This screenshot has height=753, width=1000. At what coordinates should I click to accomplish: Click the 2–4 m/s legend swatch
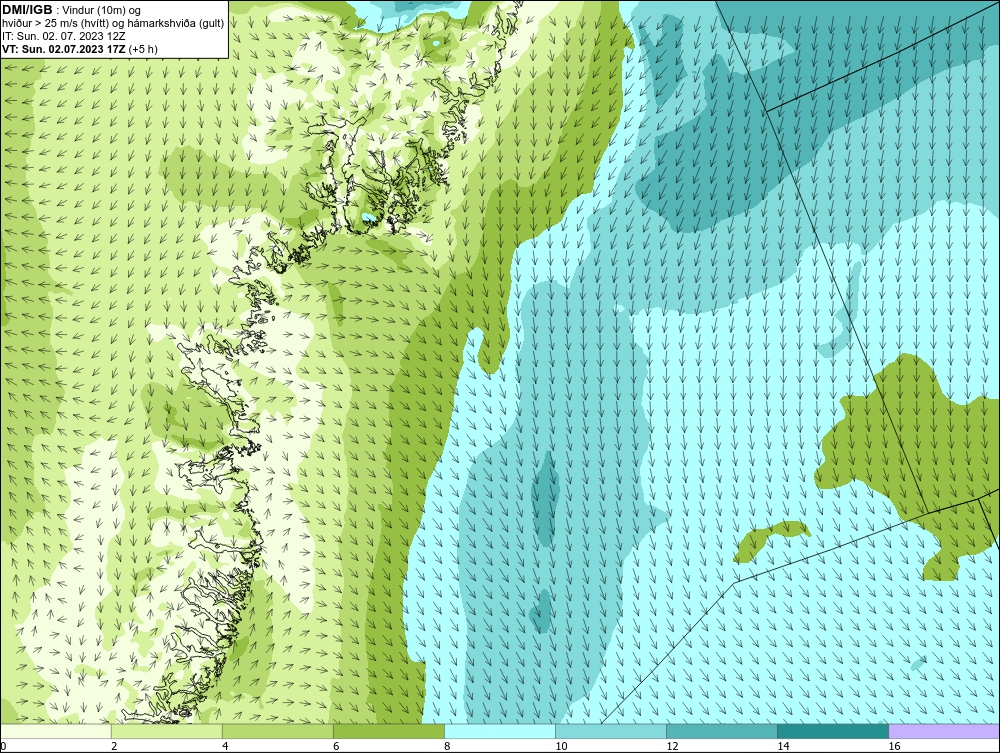[x=167, y=731]
